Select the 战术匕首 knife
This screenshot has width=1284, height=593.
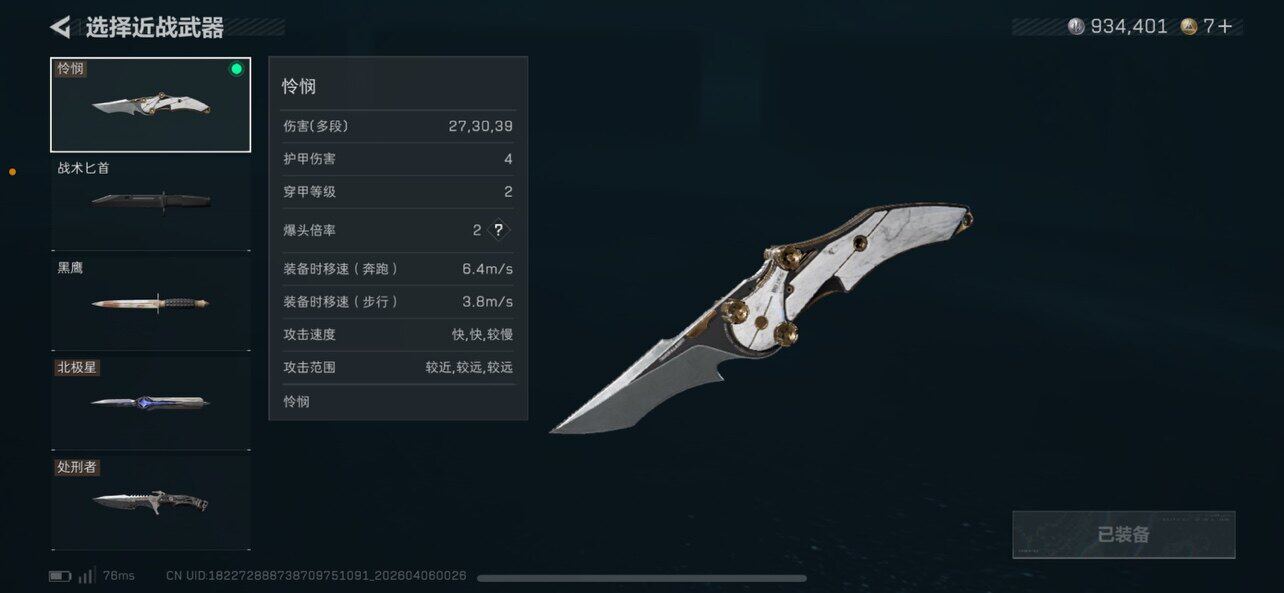(x=151, y=204)
